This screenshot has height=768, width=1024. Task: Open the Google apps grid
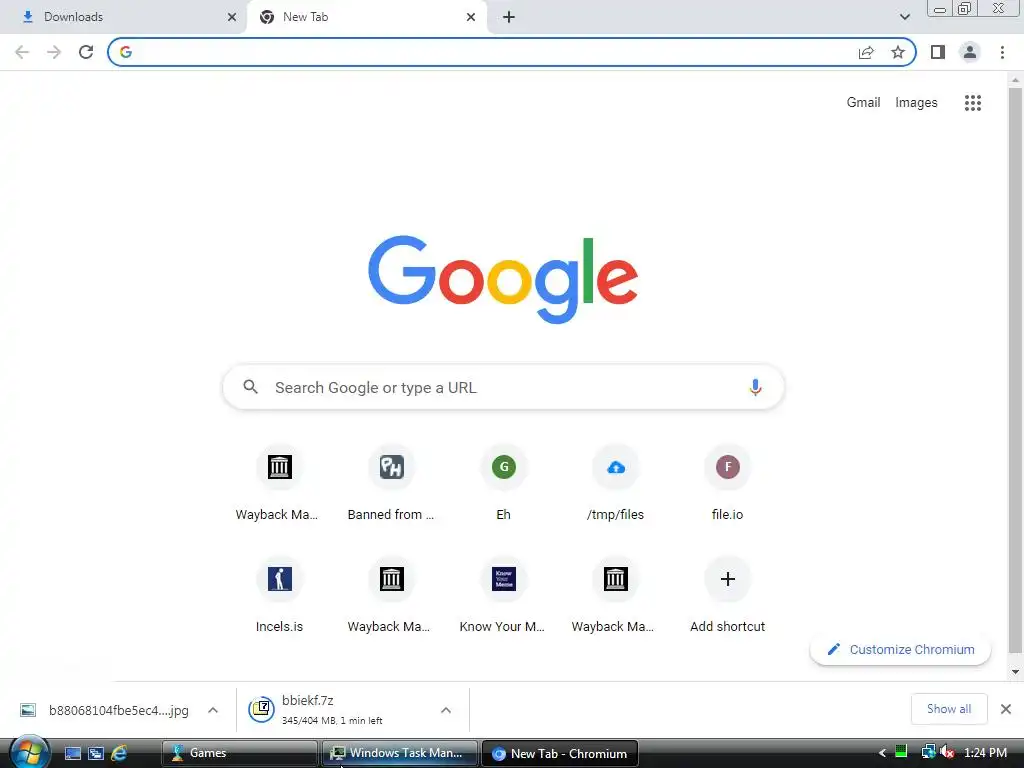pos(972,103)
